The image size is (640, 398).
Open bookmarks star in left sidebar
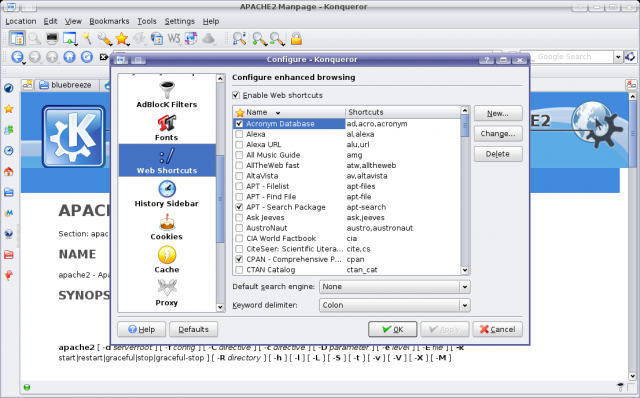pos(9,109)
